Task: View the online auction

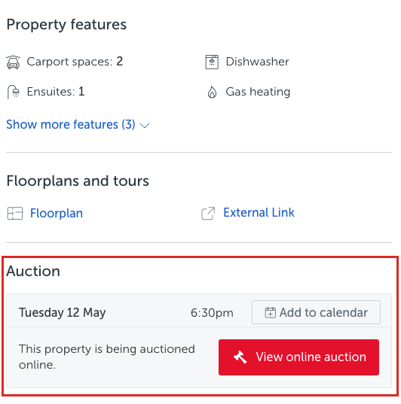Action: tap(299, 357)
